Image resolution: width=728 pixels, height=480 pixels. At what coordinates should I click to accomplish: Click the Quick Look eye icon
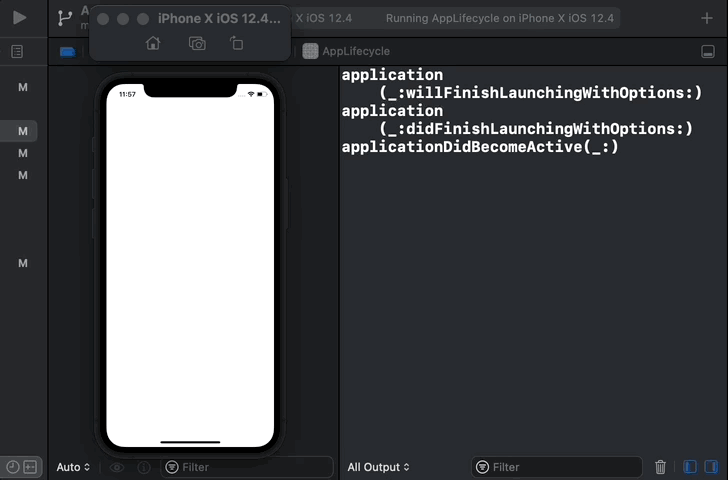[x=117, y=467]
